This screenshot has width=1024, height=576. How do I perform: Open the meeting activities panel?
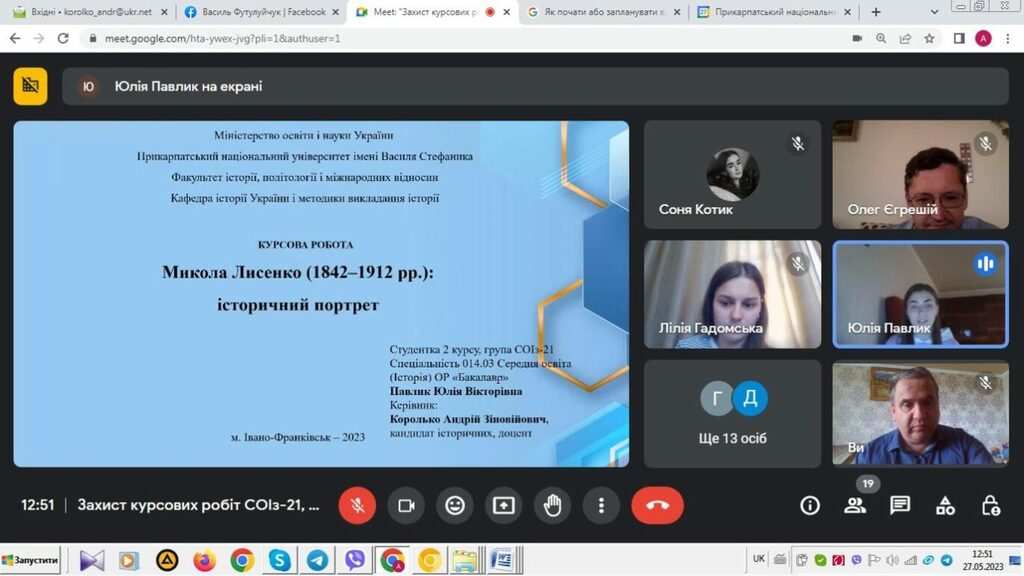click(945, 505)
